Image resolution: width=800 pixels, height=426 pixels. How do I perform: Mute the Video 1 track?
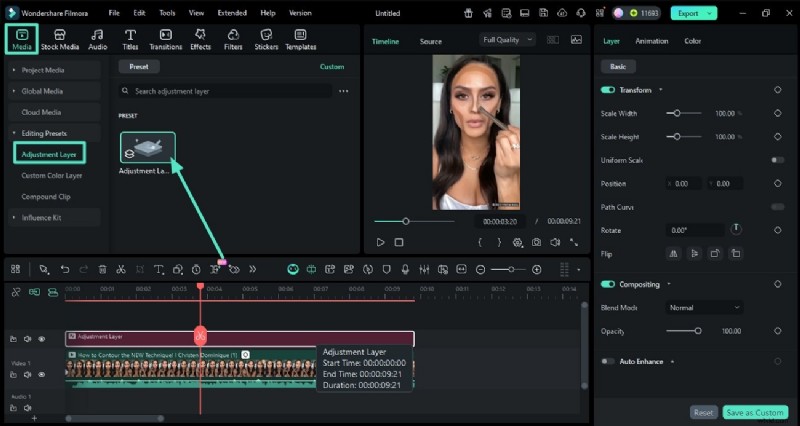pos(28,374)
